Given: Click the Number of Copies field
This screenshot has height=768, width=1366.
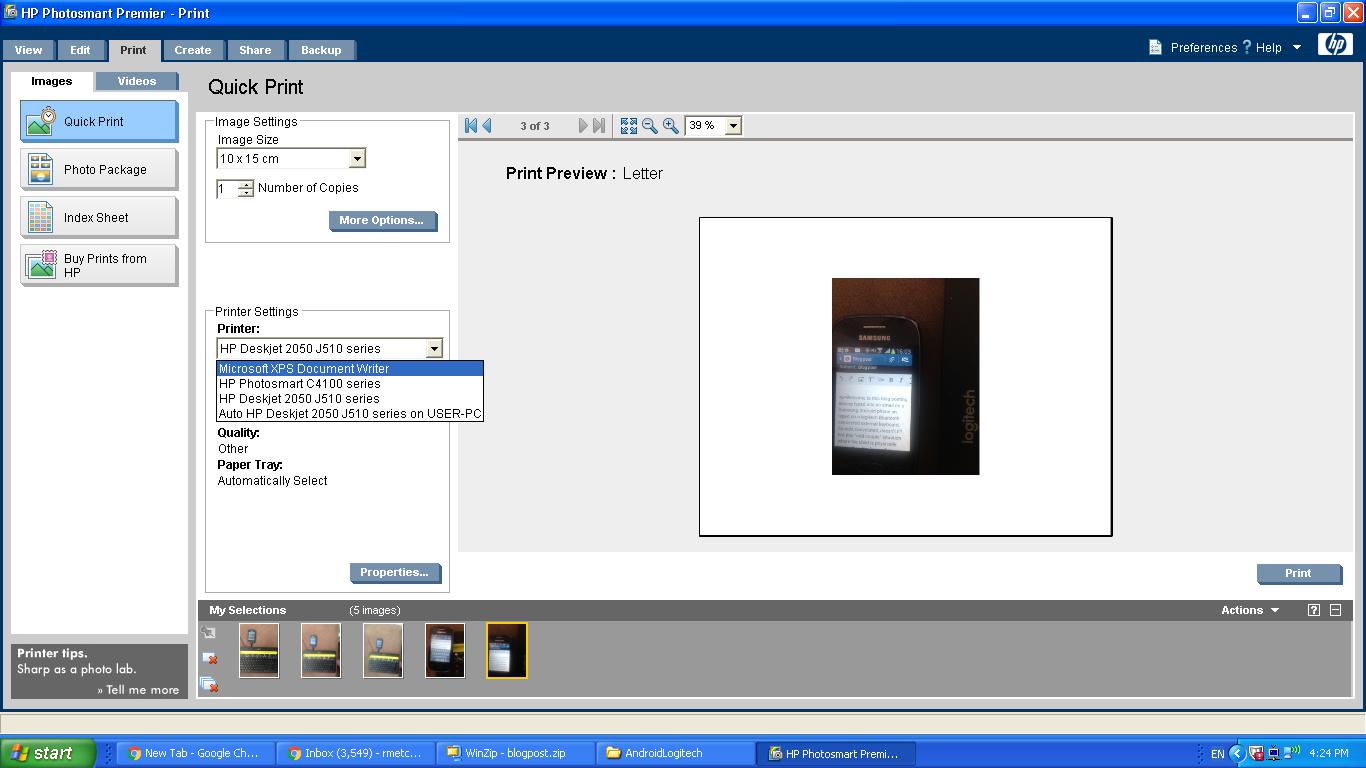Looking at the screenshot, I should [226, 188].
